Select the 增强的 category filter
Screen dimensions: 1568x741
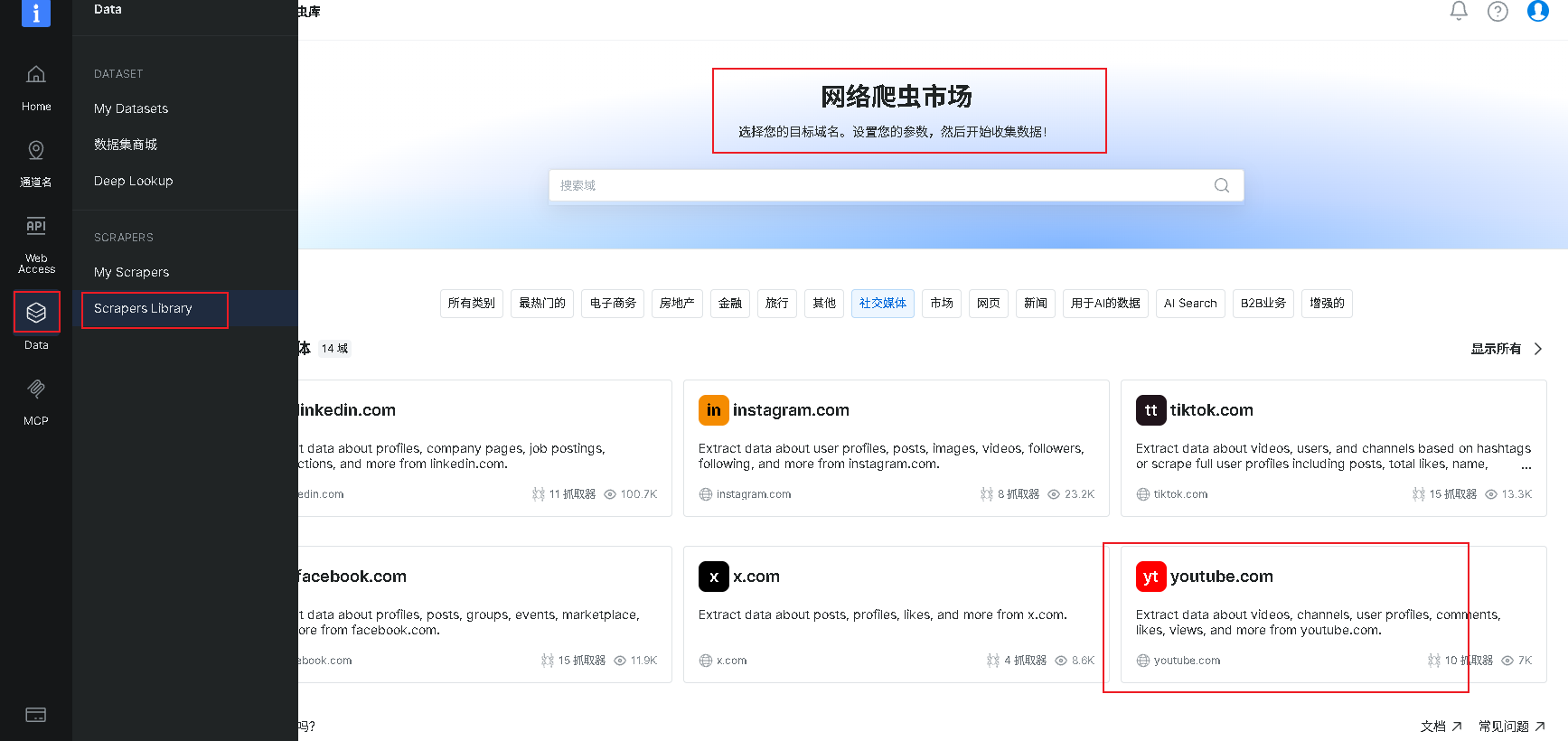pos(1327,304)
